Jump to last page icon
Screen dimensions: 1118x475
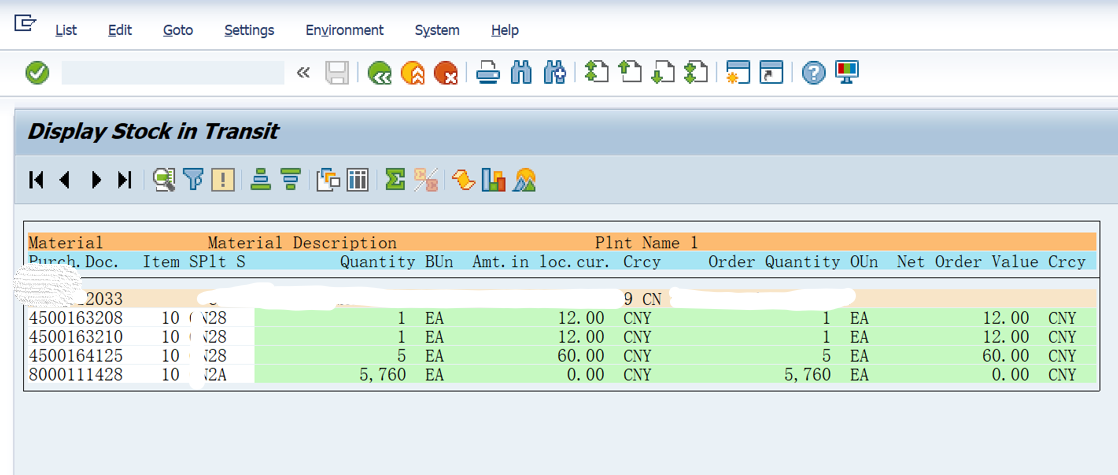tap(696, 73)
